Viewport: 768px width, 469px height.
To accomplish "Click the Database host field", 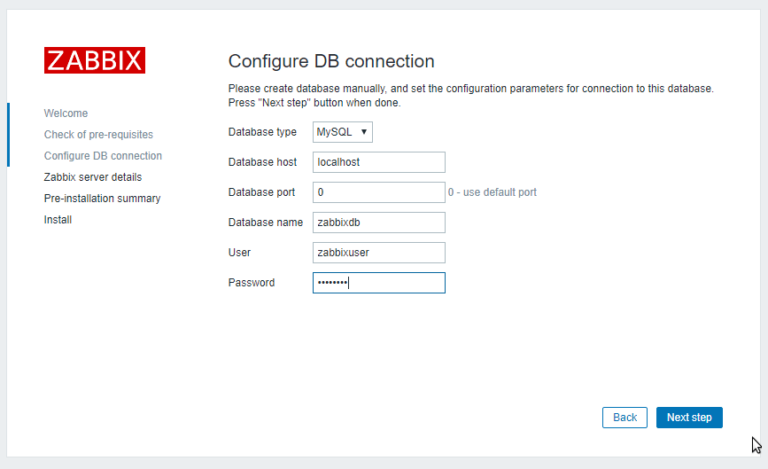I will [378, 162].
